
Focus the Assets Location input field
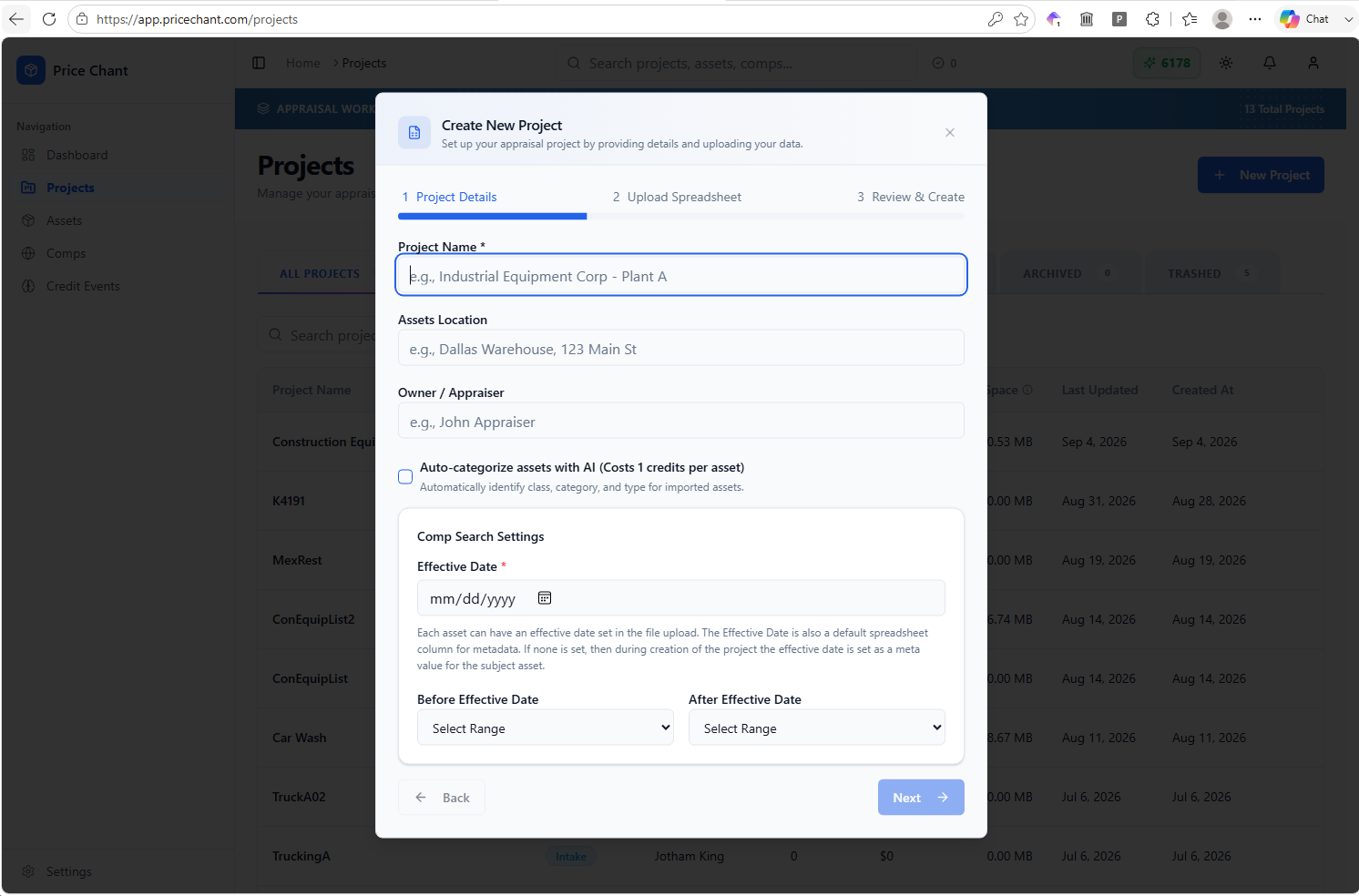coord(681,348)
